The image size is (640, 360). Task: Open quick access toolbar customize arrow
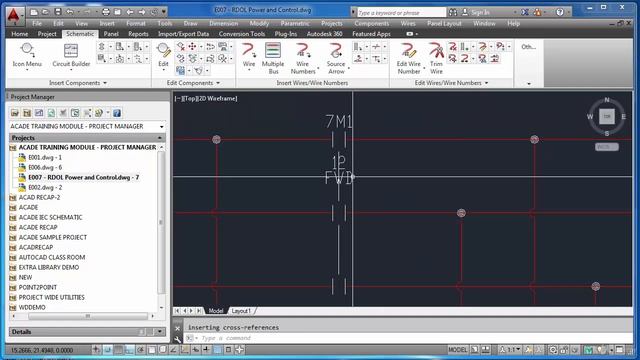[x=164, y=12]
